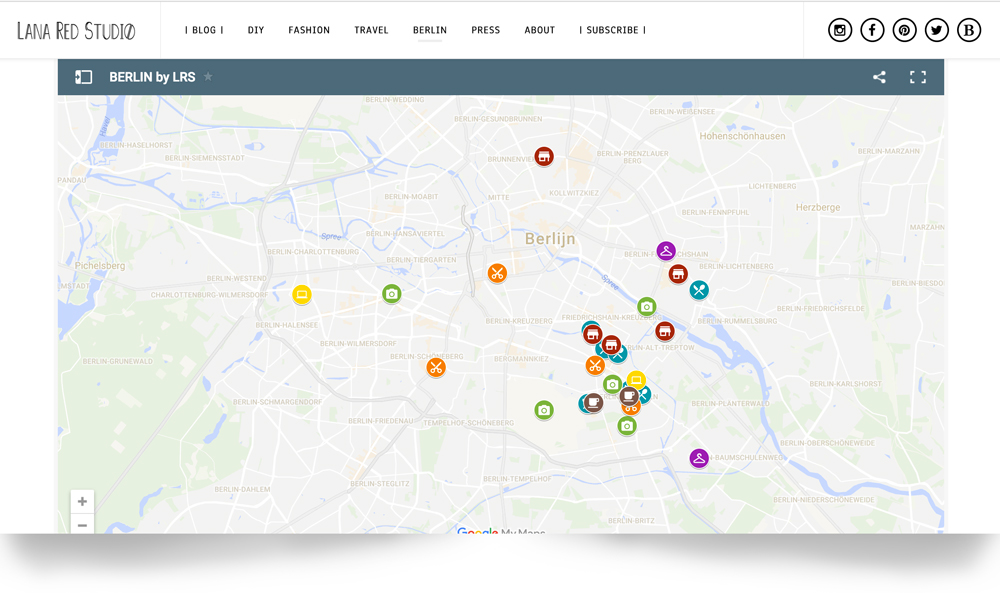The width and height of the screenshot is (1000, 593).
Task: Select lowest green camera marker in Neukölln
Action: (627, 425)
